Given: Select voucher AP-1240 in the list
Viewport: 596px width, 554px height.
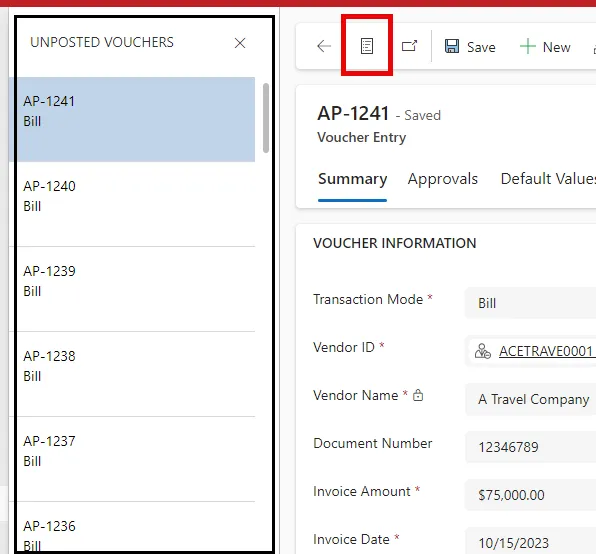Looking at the screenshot, I should tap(132, 204).
